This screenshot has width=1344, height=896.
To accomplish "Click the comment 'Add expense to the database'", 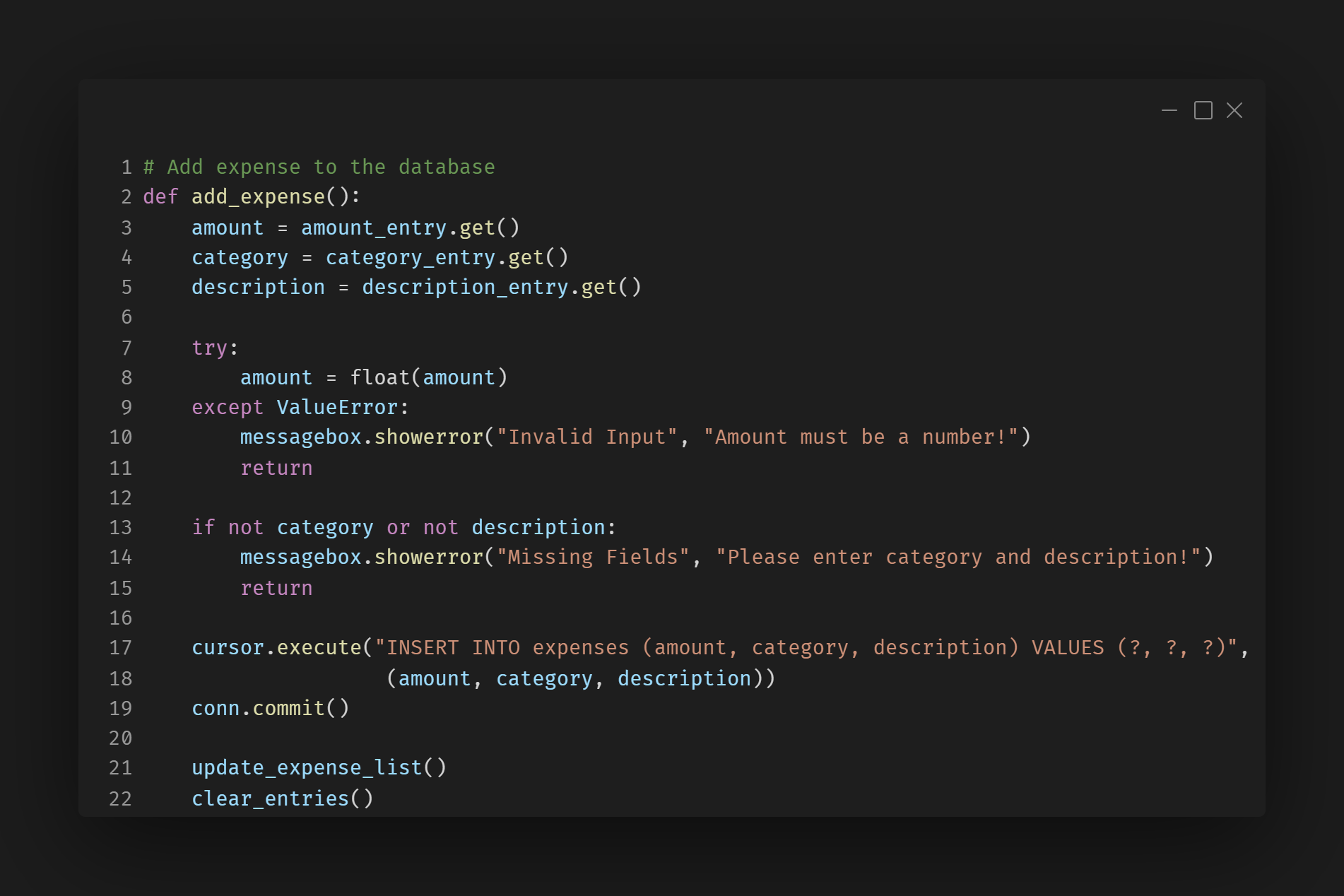I will click(319, 167).
